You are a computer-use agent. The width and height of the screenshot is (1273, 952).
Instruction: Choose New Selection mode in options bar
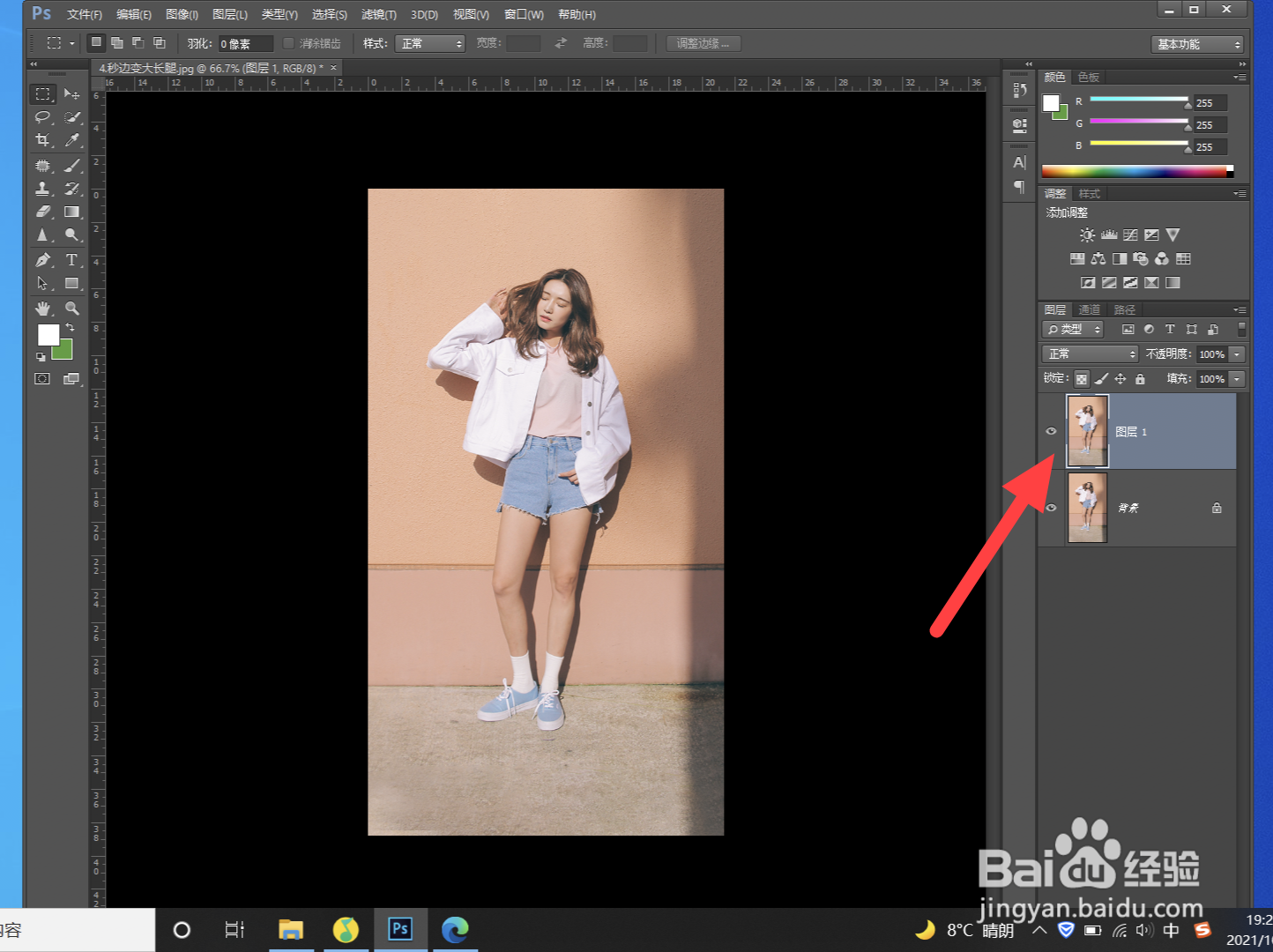[x=96, y=42]
